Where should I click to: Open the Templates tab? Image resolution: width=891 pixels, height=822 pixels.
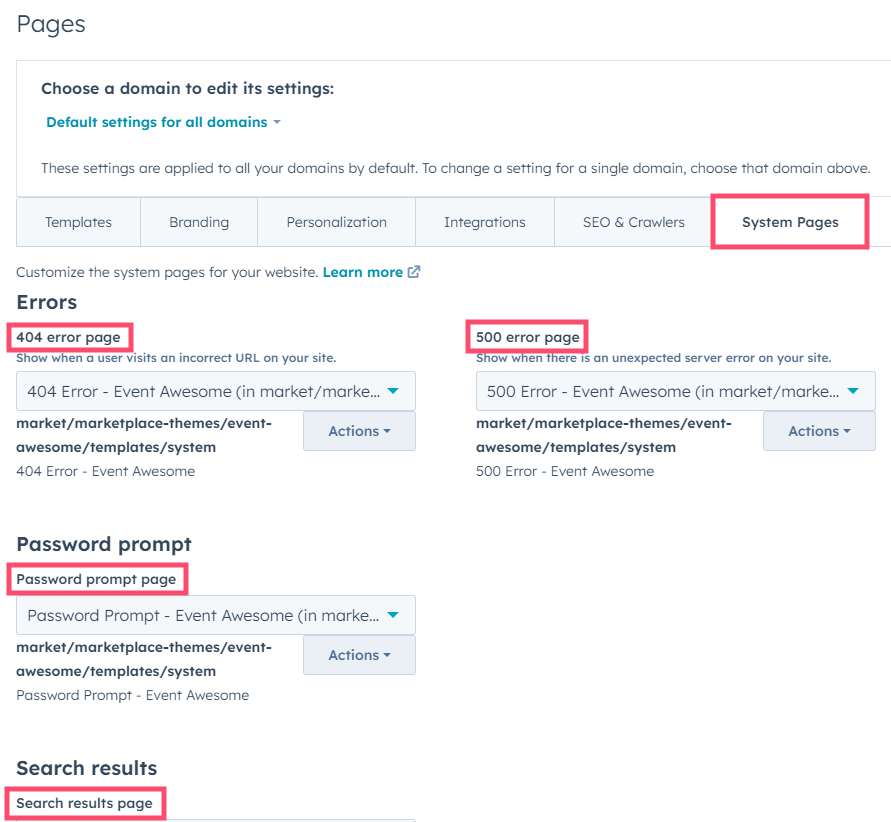[78, 222]
